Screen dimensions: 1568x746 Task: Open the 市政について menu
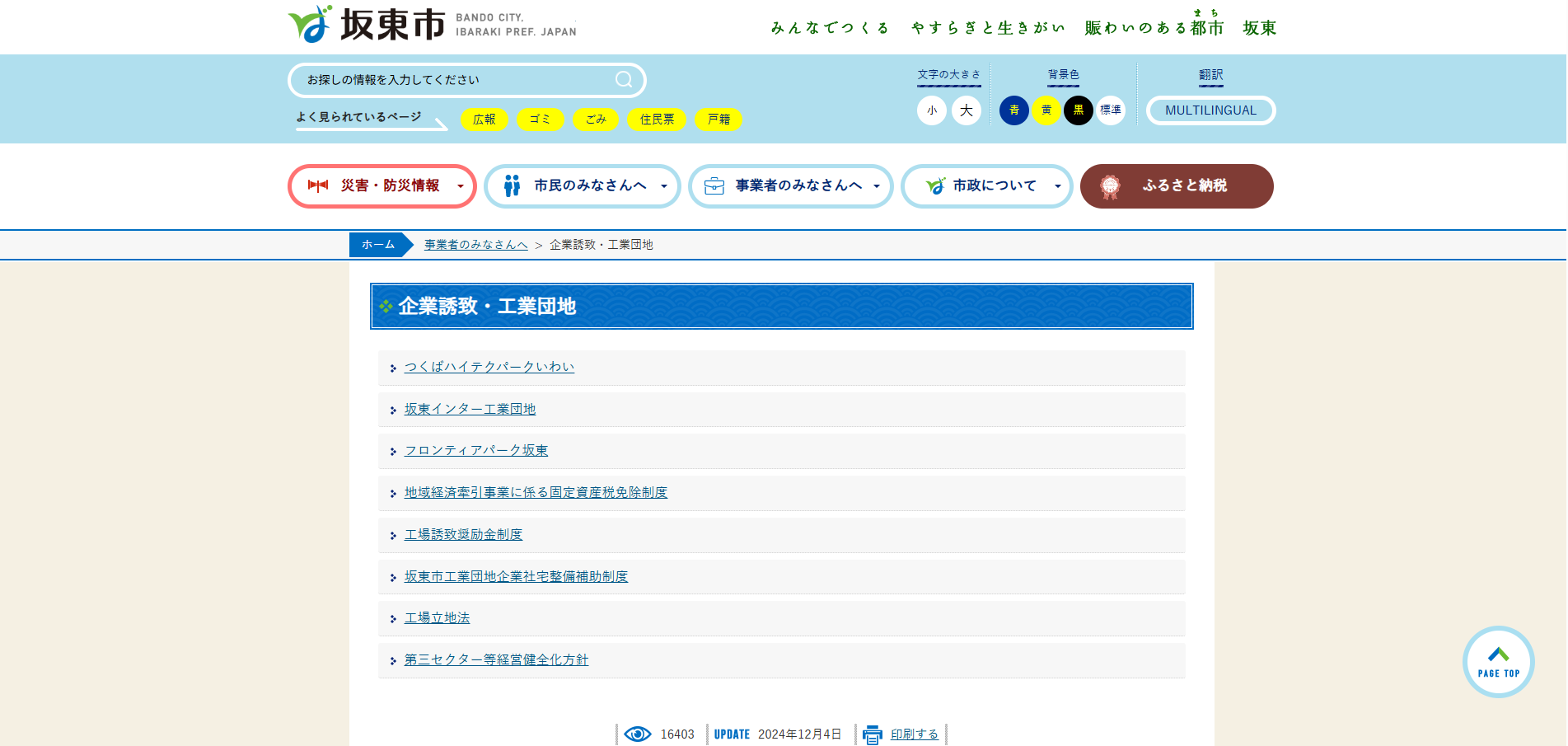click(x=987, y=186)
